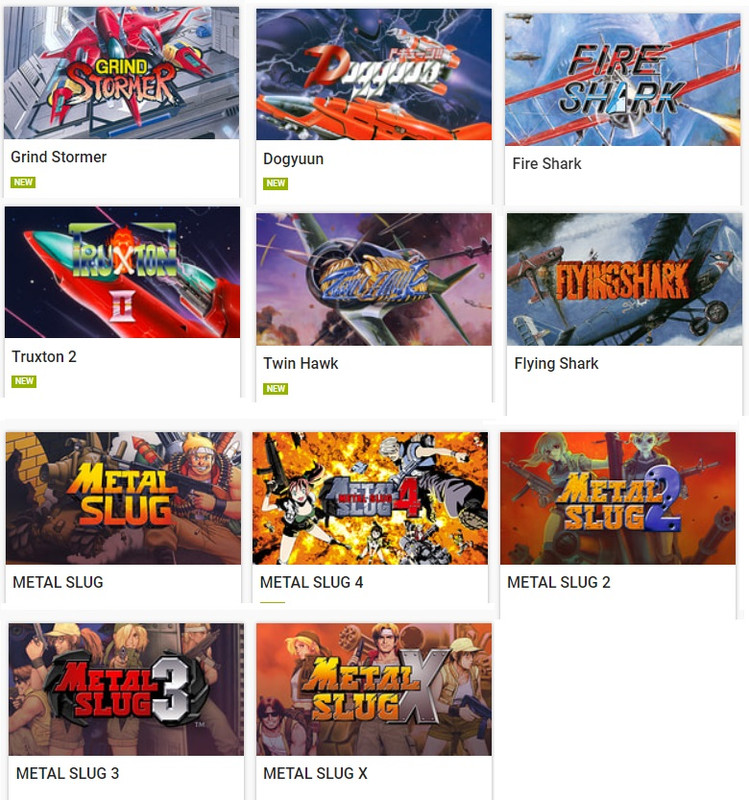749x800 pixels.
Task: Click the Truxton 2 title text
Action: [x=44, y=357]
